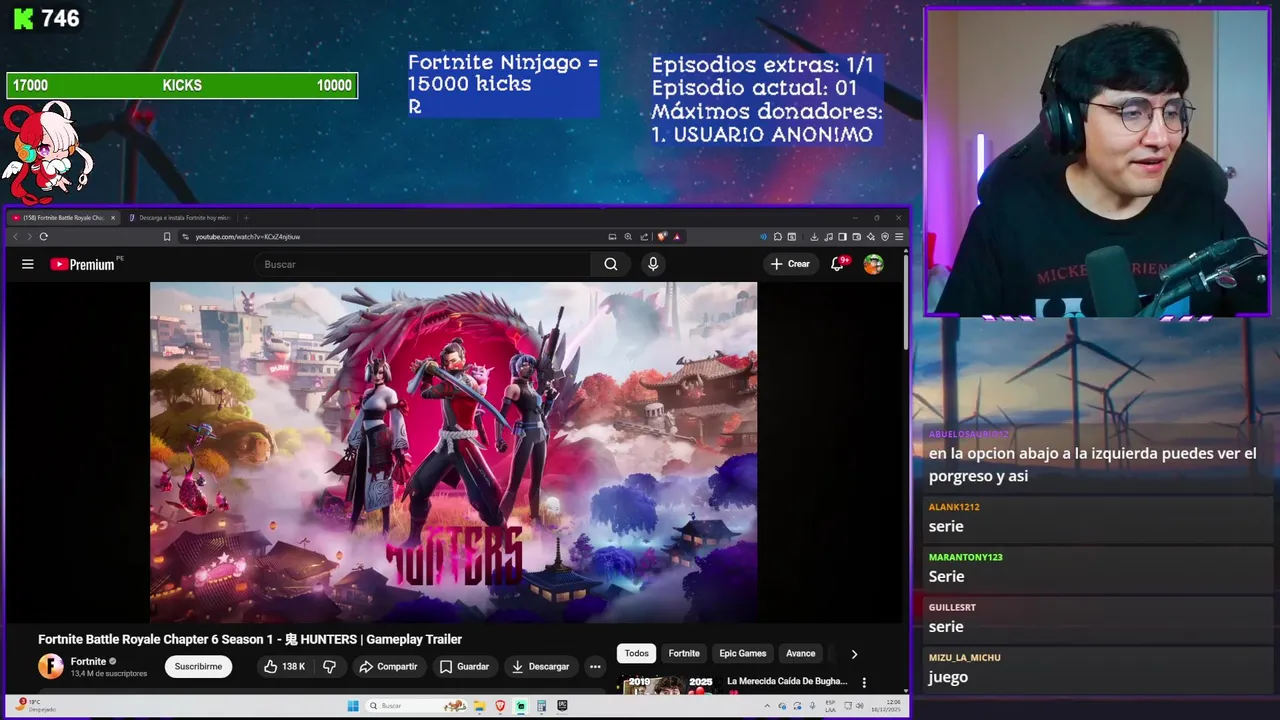Screen dimensions: 1280x720
Task: Go to the YouTube Premium home logo
Action: click(x=82, y=264)
